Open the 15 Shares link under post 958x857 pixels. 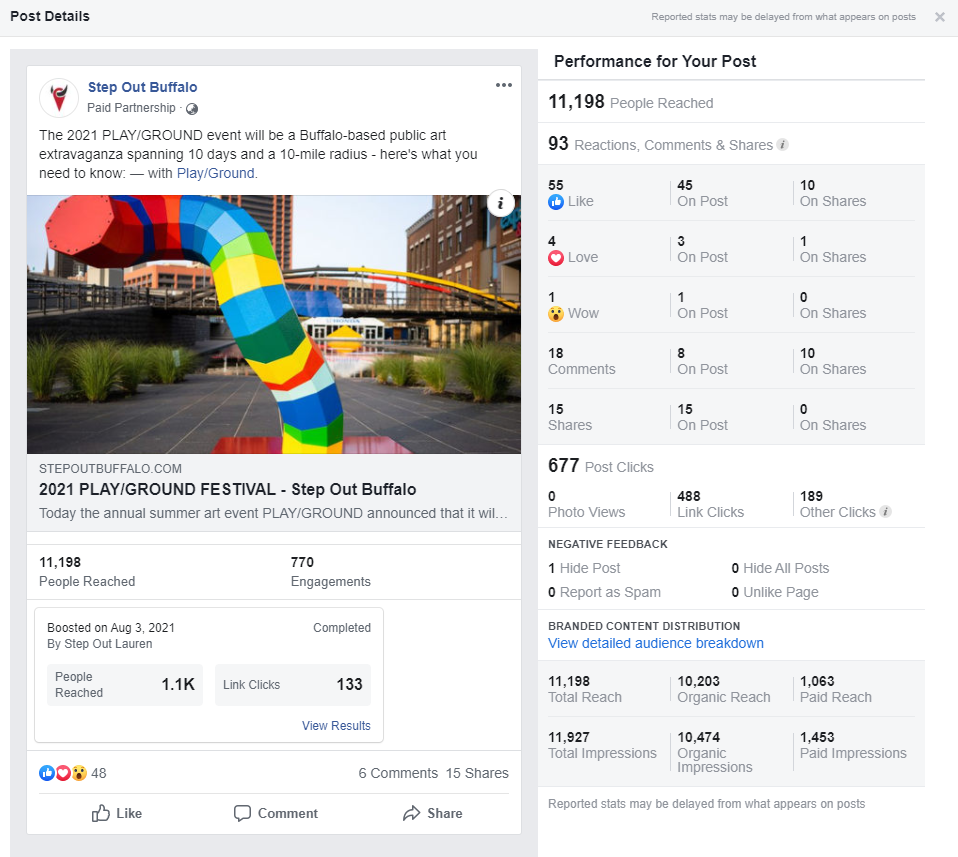click(x=477, y=773)
